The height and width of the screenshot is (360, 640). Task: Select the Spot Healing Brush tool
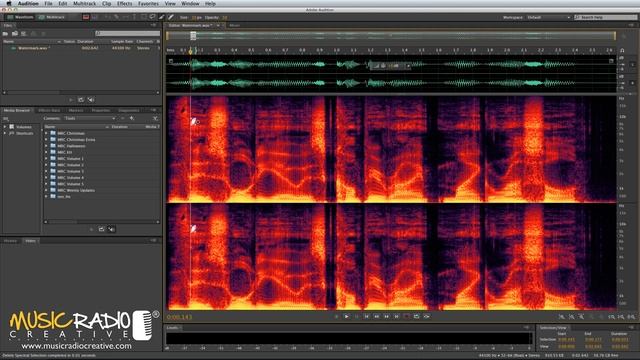coord(171,17)
